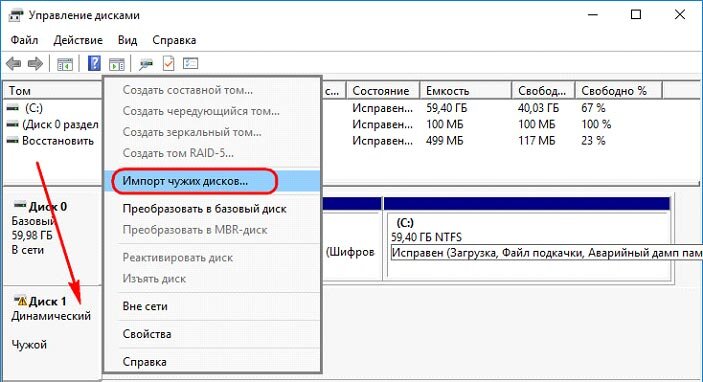The width and height of the screenshot is (703, 382).
Task: Choose Преобразовать в базовый диск
Action: (212, 209)
